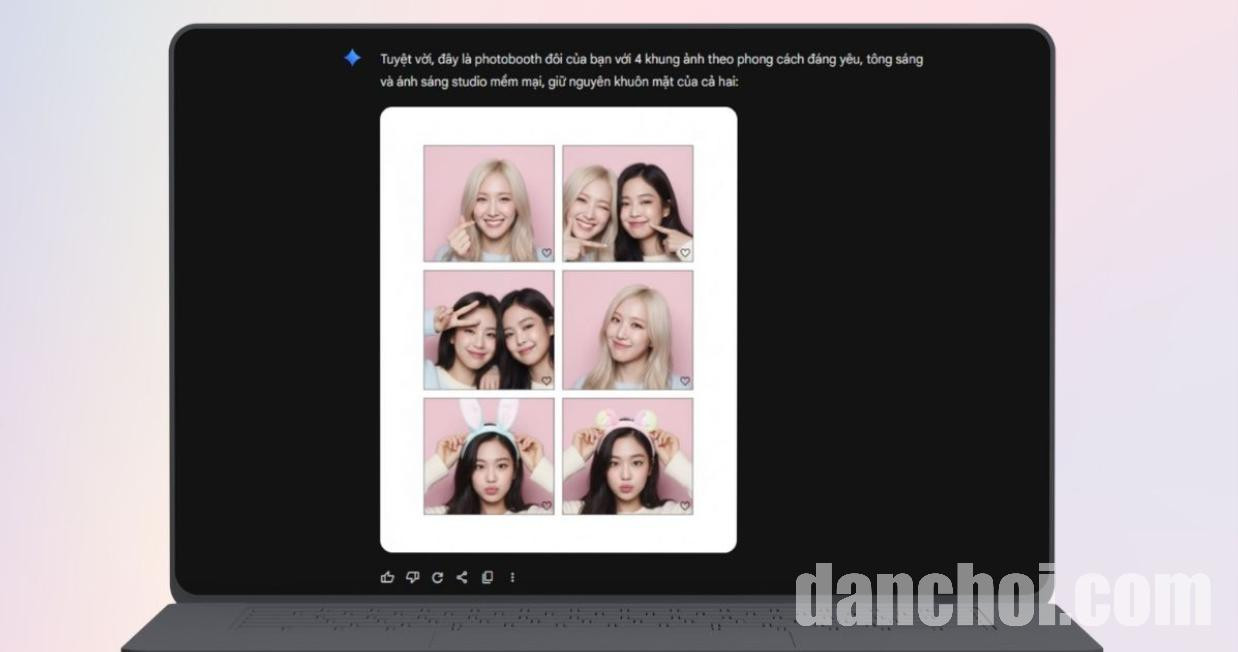Click the heart icon in the middle-right photo
Screen dimensions: 1238x652
click(x=685, y=380)
